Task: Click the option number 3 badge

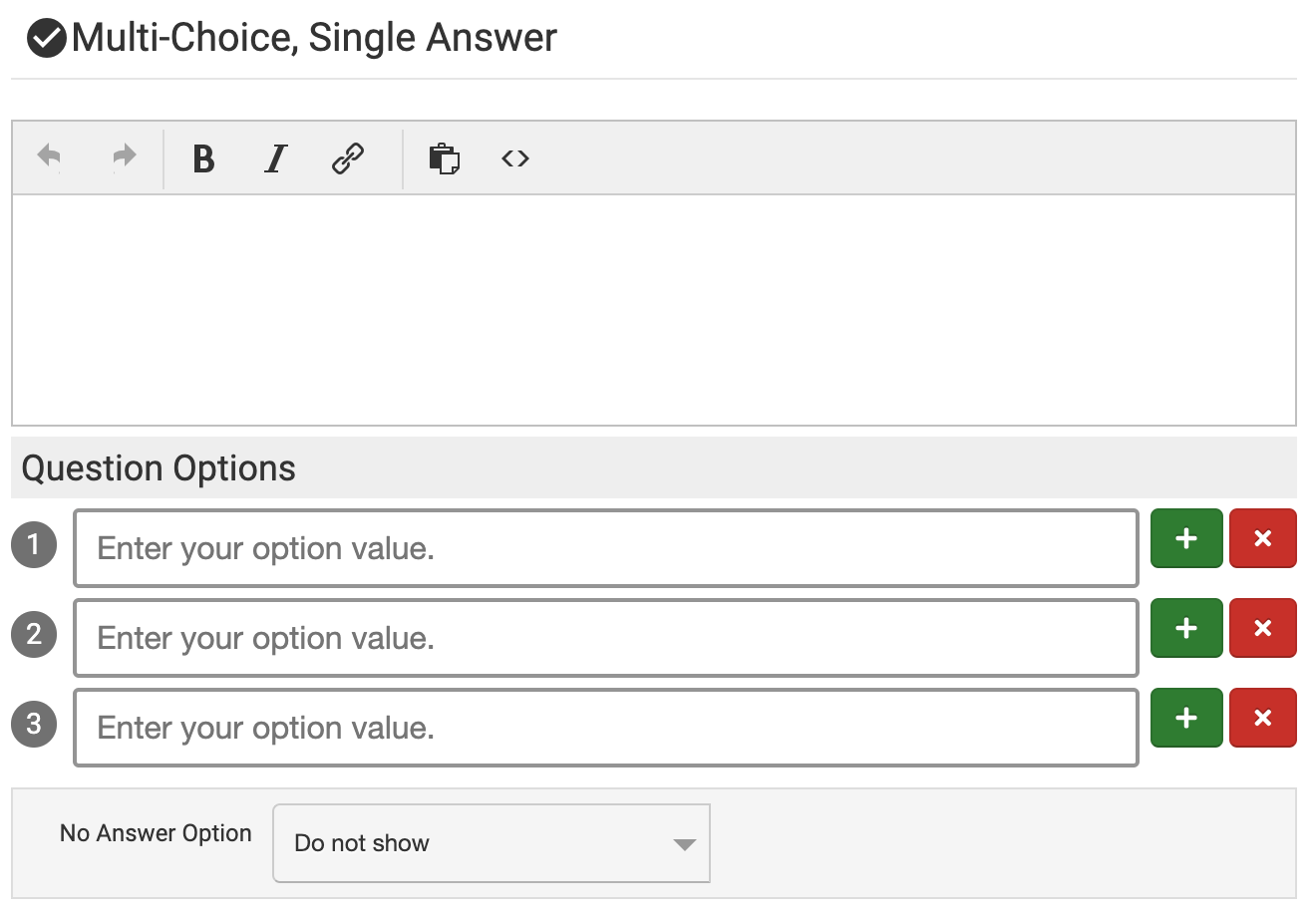Action: pos(34,724)
